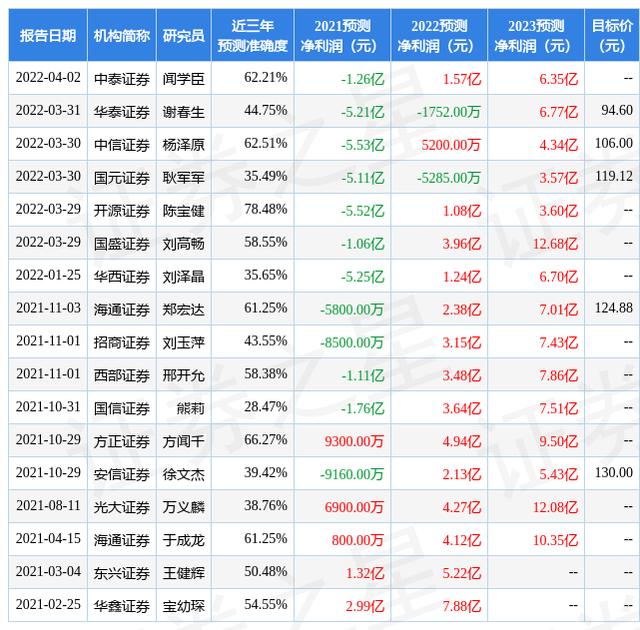
Task: Click the report date 2021-10-31
Action: point(48,407)
